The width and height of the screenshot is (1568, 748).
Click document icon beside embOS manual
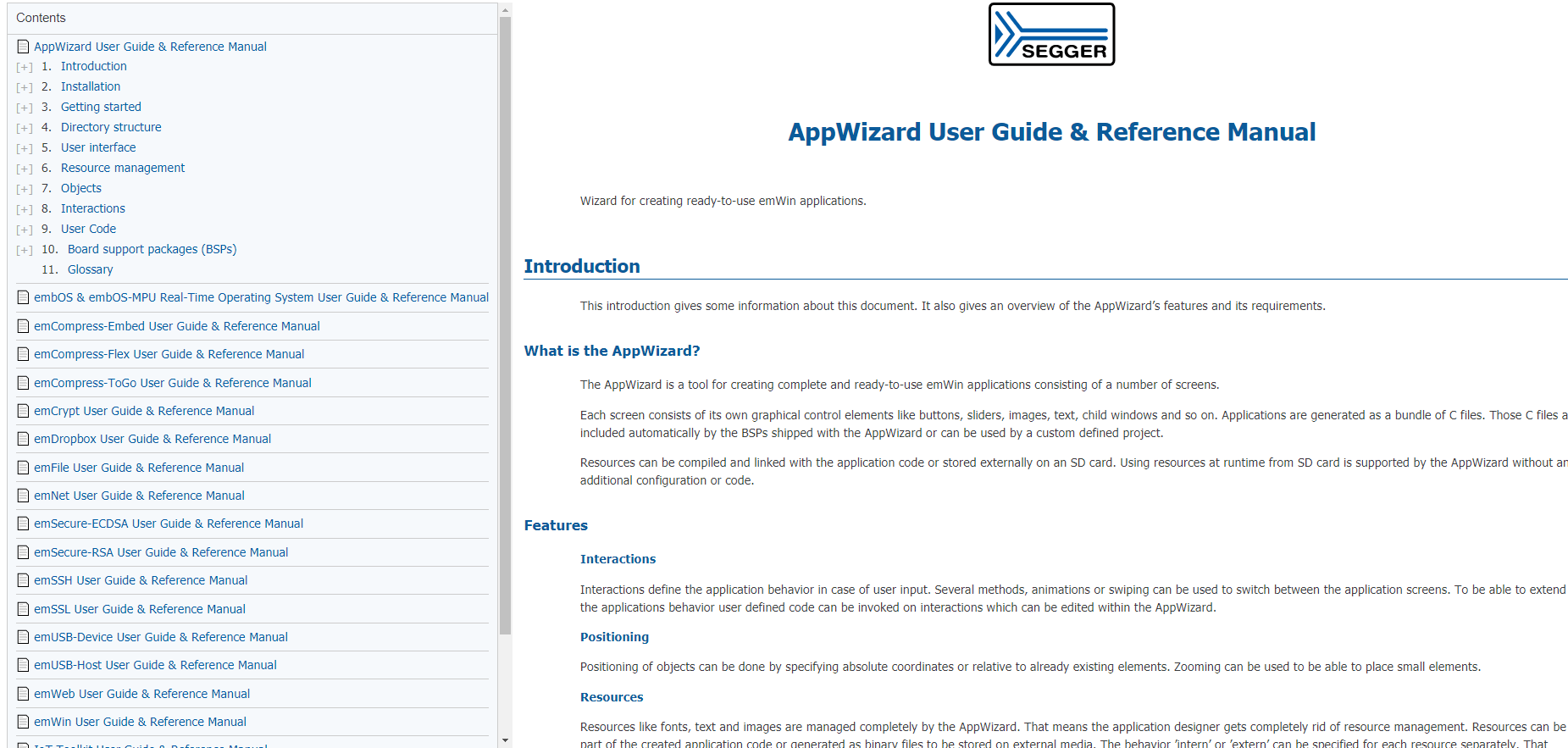click(24, 297)
